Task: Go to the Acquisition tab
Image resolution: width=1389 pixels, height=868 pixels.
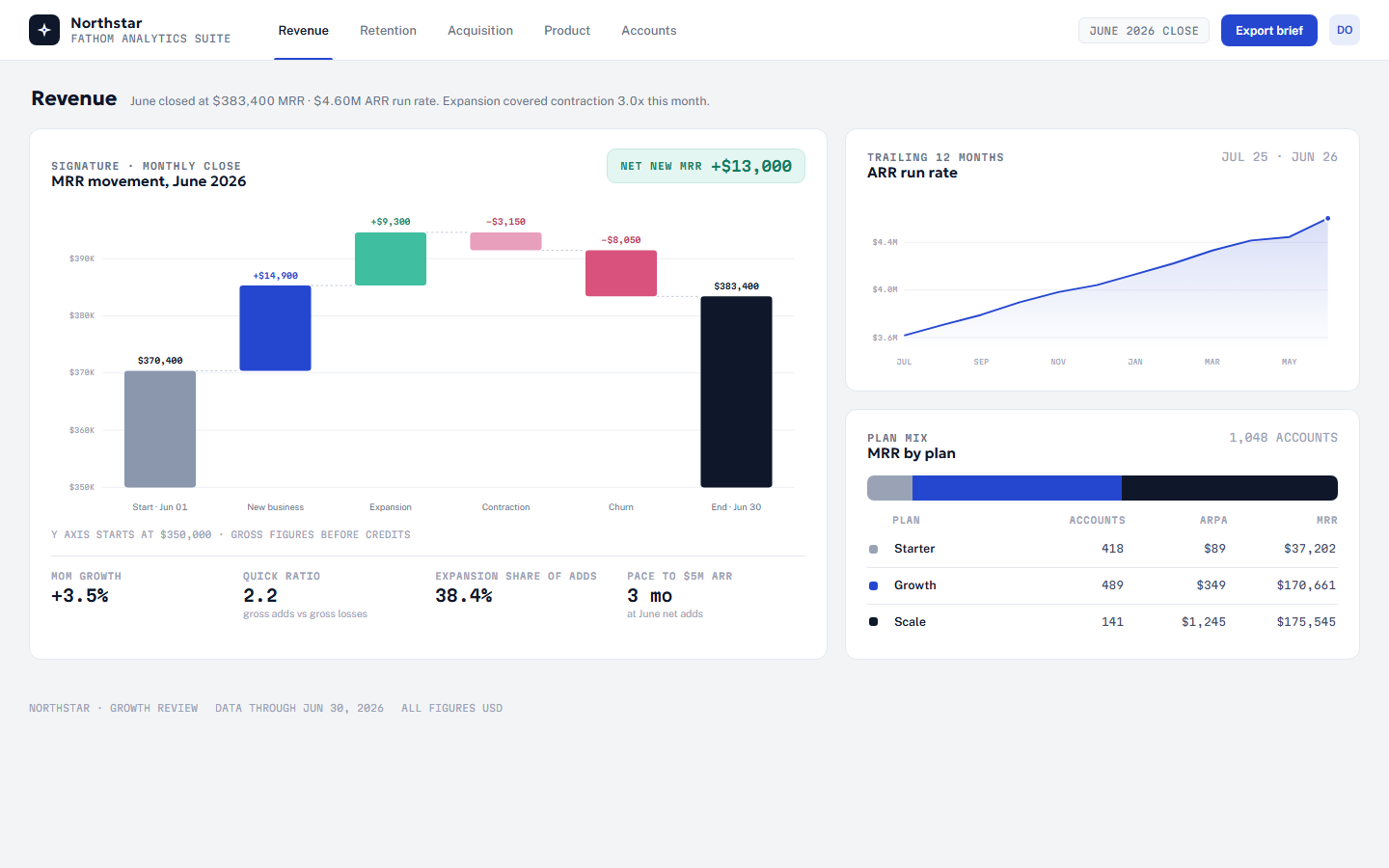Action: (480, 31)
